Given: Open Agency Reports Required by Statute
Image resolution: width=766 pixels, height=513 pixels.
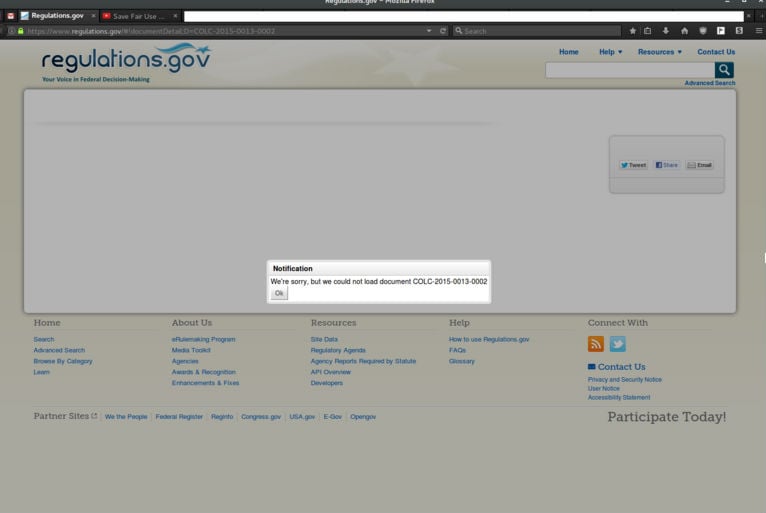Looking at the screenshot, I should point(363,361).
